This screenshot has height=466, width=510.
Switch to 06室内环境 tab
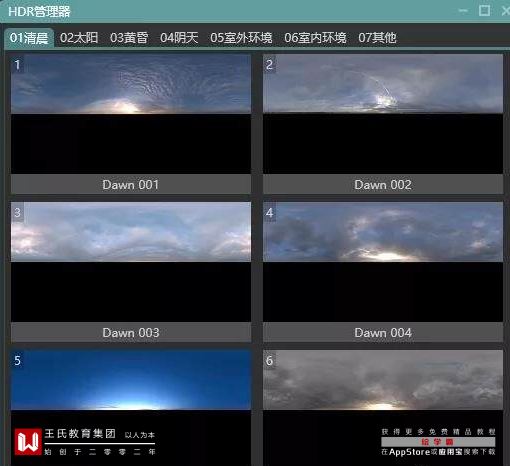coord(315,38)
